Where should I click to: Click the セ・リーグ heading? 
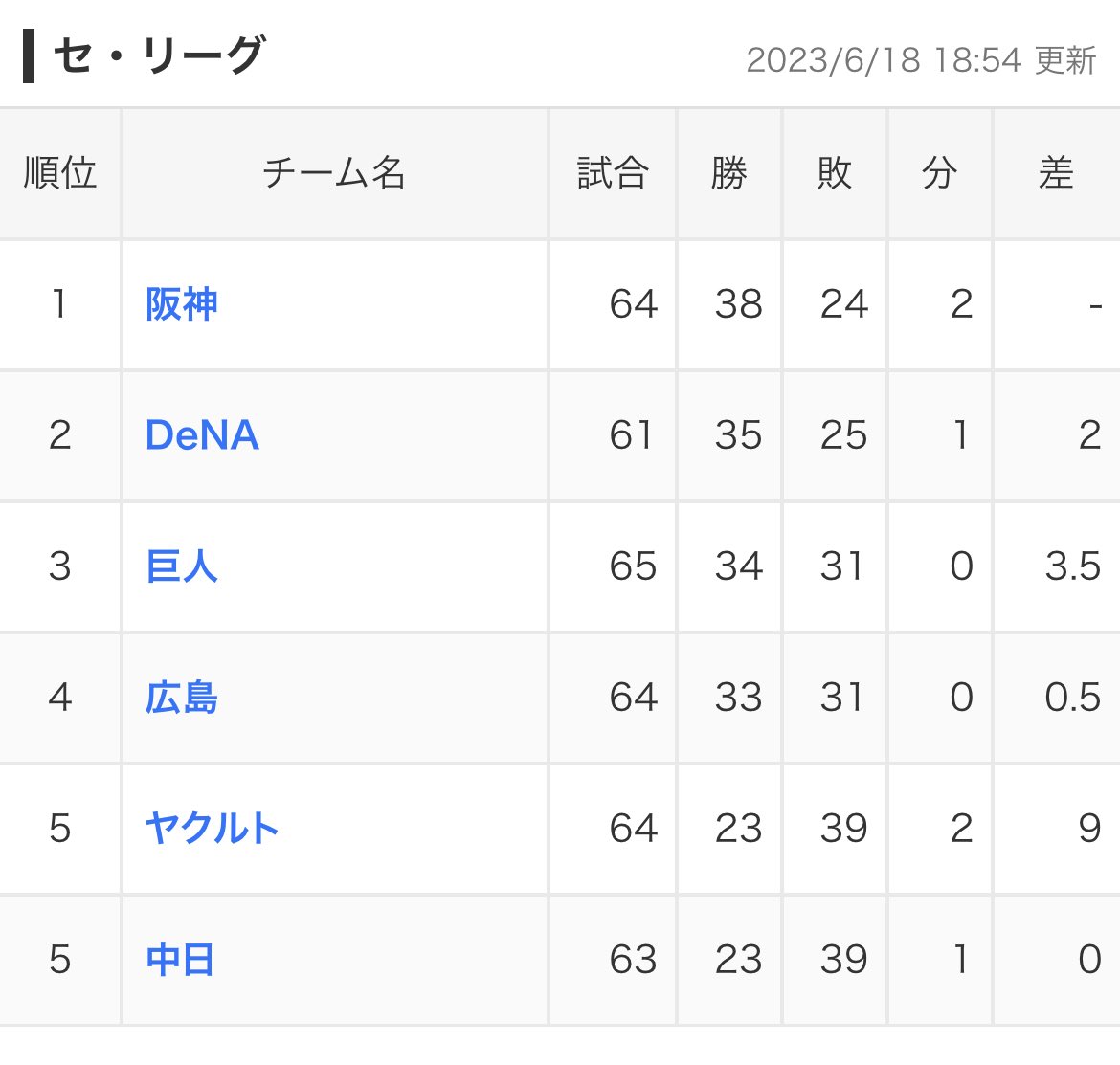[159, 56]
